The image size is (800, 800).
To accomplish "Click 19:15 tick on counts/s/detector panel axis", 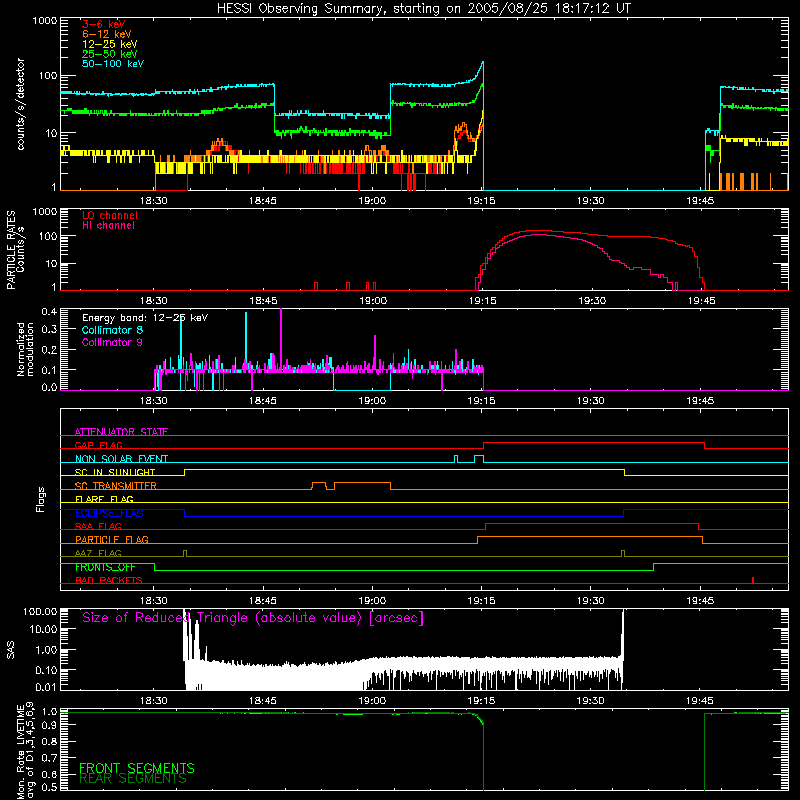I will pos(482,201).
